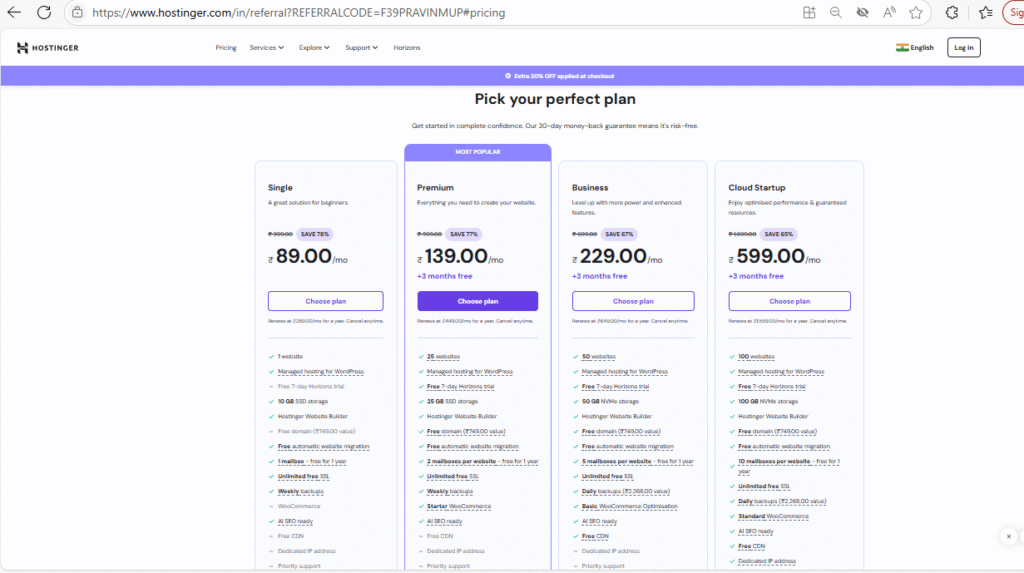Open the Pricing nav item
The image size is (1024, 573).
[x=226, y=47]
